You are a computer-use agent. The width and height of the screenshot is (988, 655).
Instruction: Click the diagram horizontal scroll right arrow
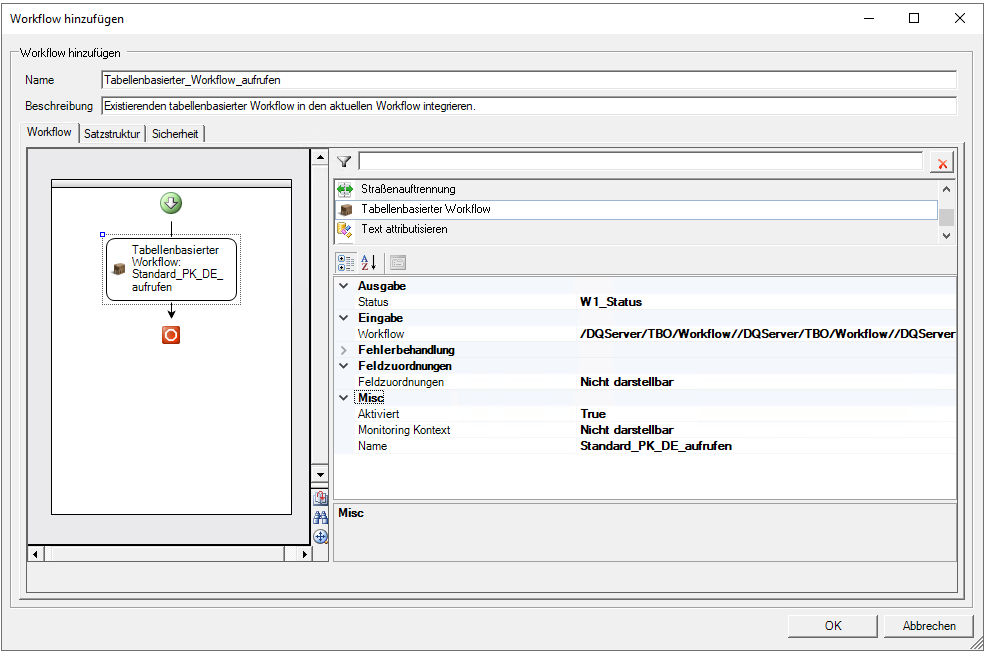[x=304, y=554]
